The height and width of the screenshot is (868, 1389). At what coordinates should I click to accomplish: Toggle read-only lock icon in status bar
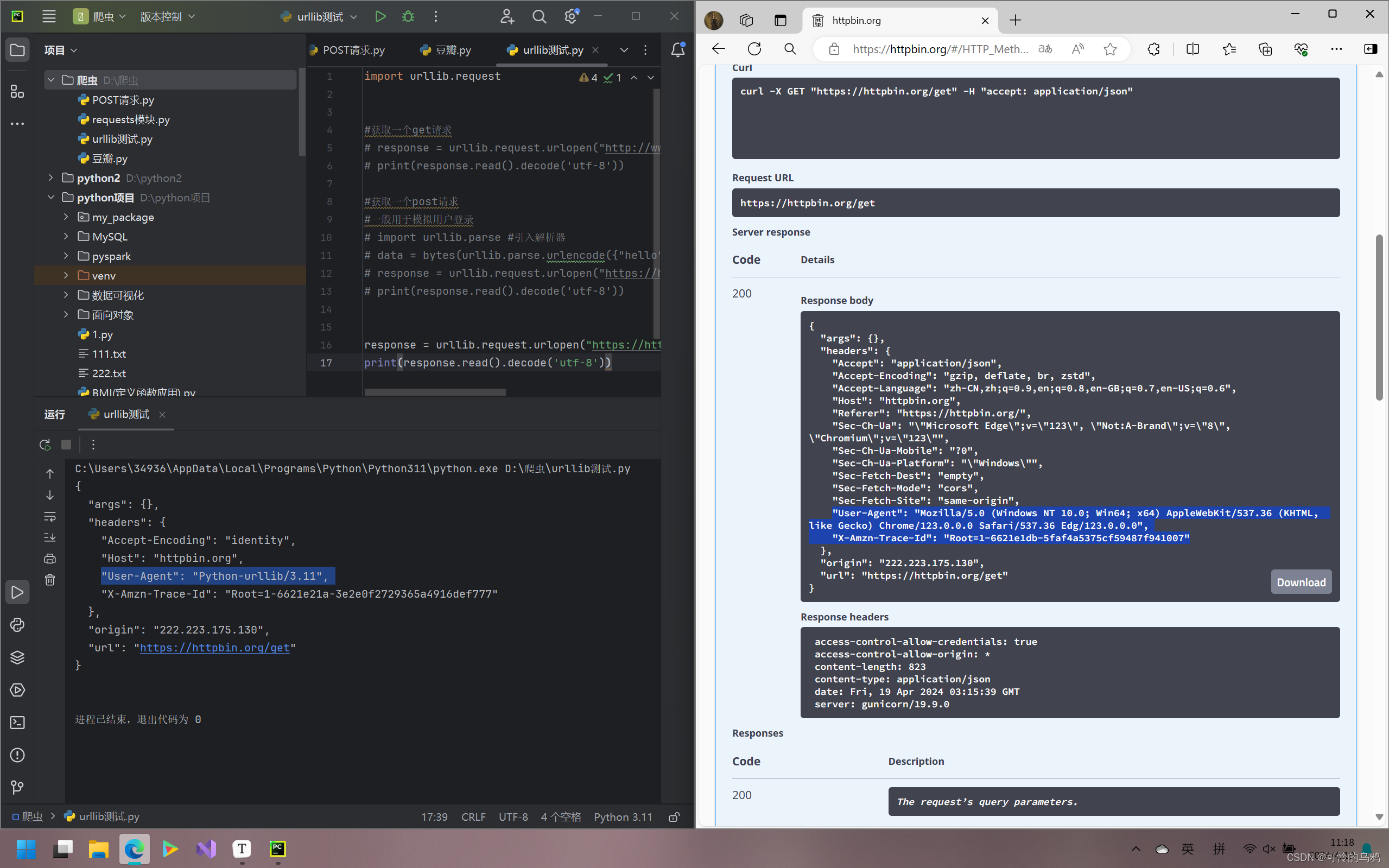pos(674,816)
